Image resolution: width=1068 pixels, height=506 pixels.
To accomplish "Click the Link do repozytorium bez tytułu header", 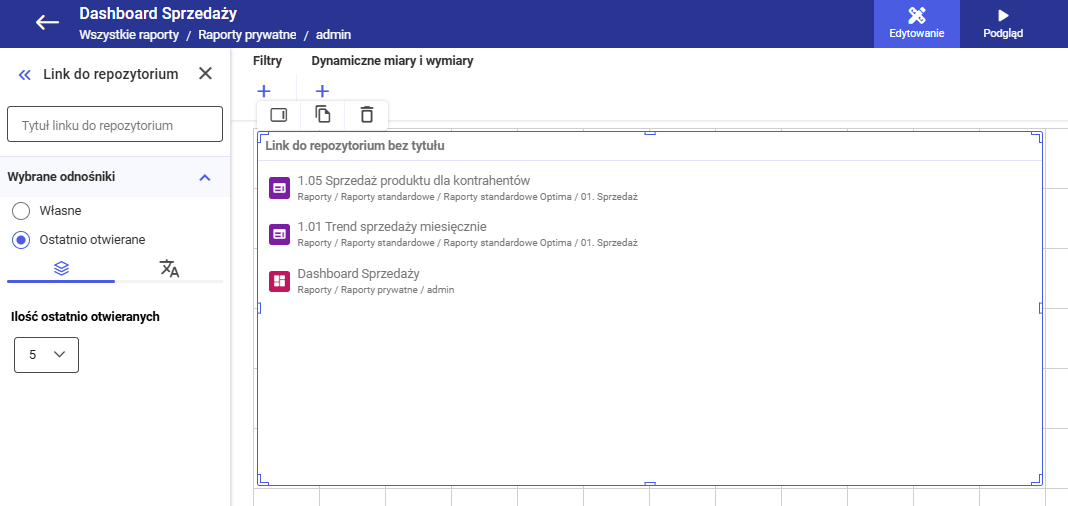I will 355,146.
